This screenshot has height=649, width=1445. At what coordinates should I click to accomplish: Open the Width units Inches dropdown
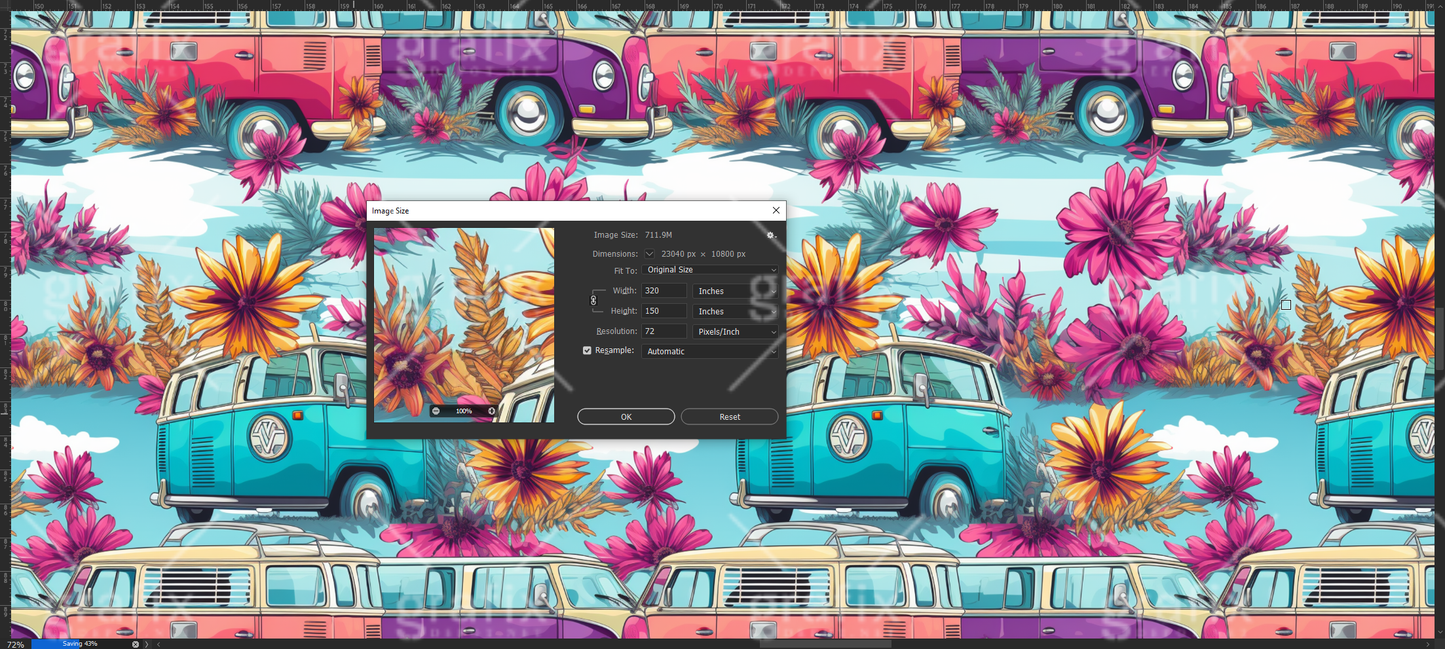pos(735,291)
